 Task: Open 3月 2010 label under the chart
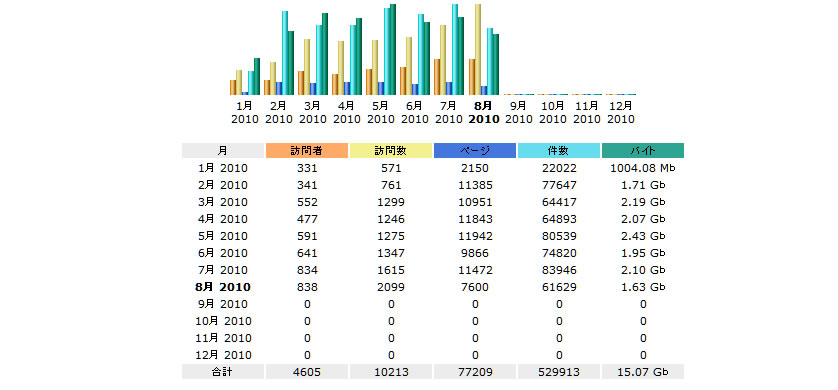pos(313,112)
